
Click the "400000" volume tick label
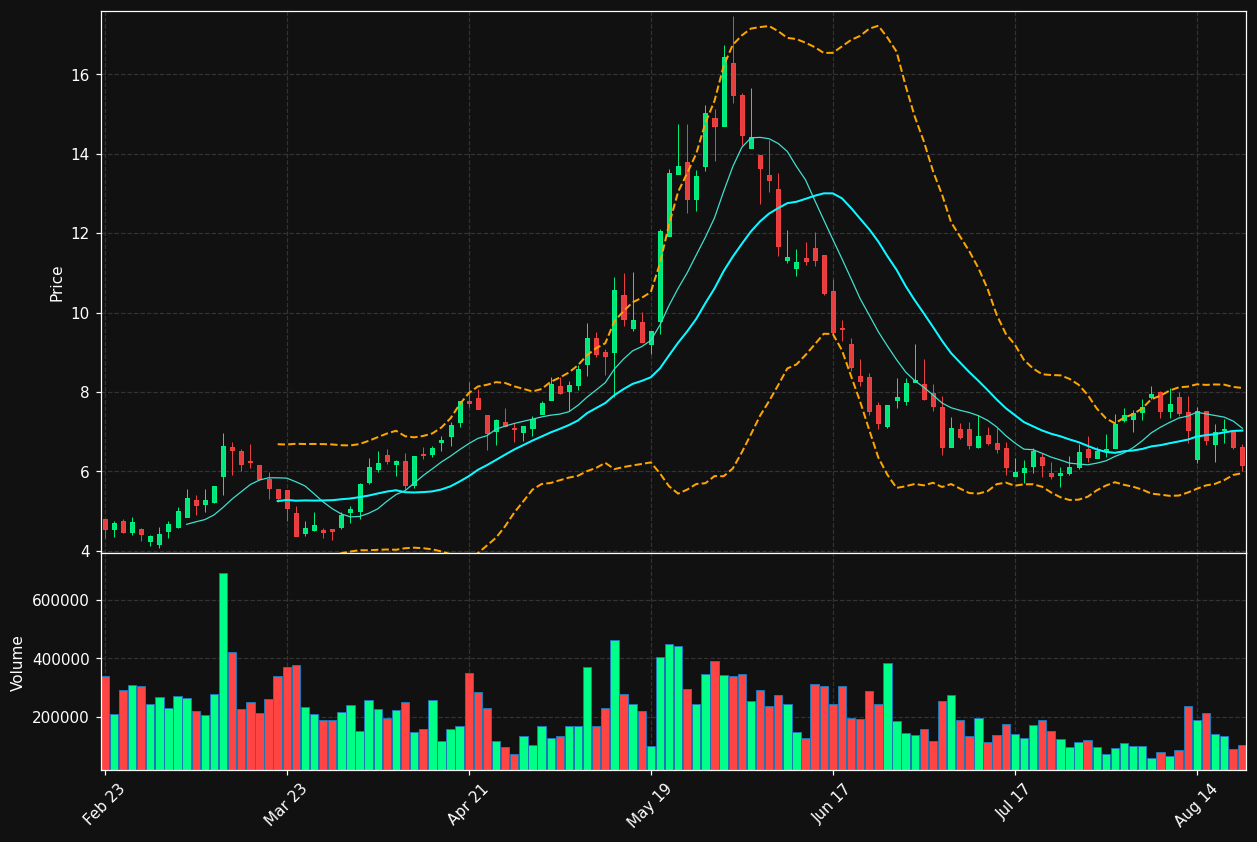pyautogui.click(x=60, y=659)
